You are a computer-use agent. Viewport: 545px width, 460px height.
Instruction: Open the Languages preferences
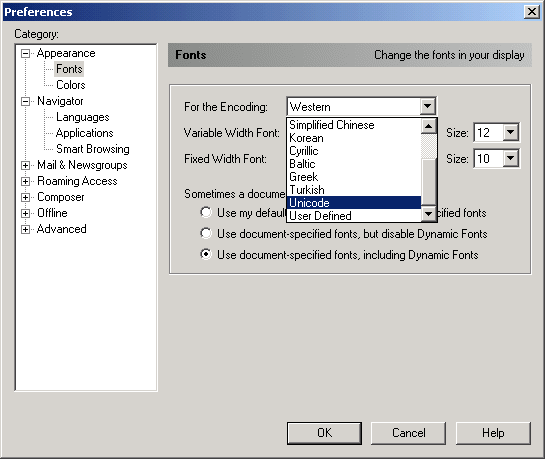coord(83,117)
